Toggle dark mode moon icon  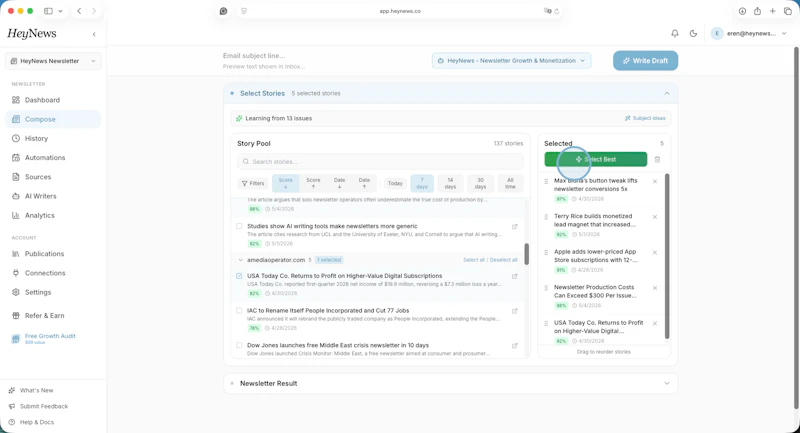pos(693,33)
